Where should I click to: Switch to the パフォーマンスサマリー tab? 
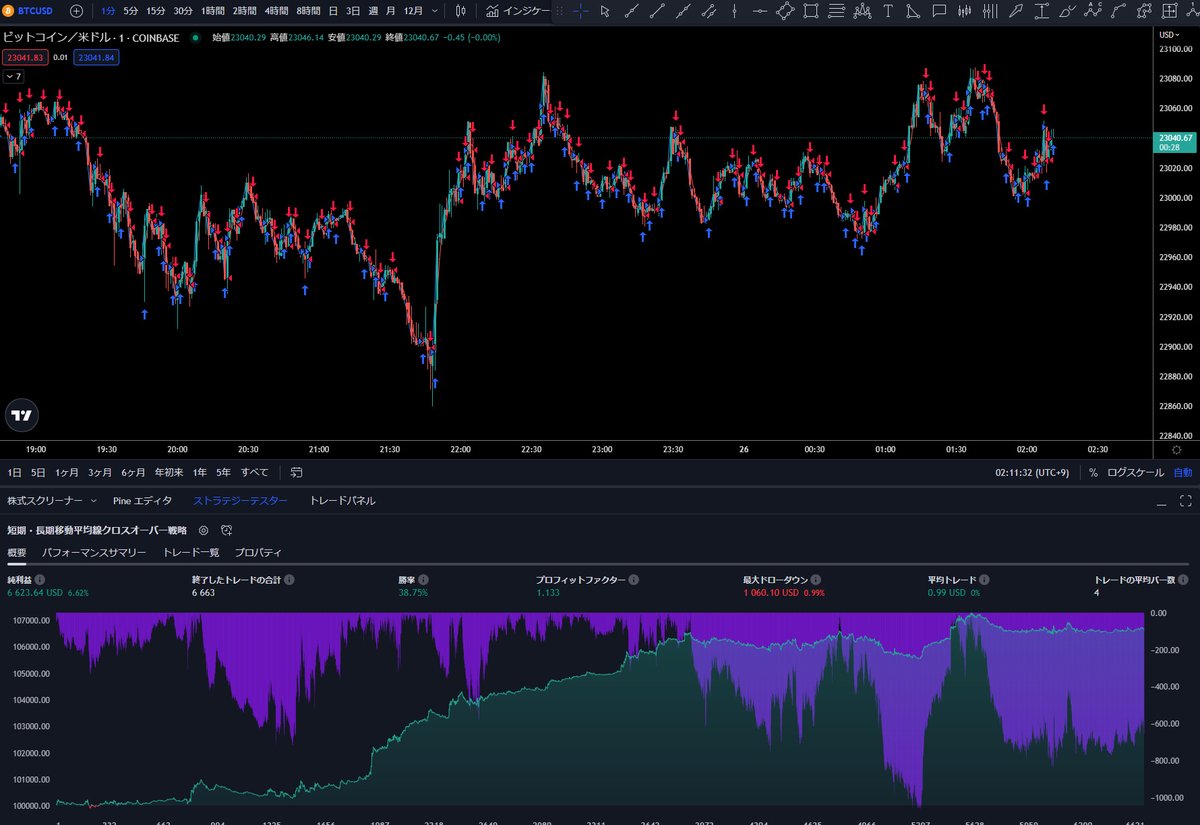(95, 551)
